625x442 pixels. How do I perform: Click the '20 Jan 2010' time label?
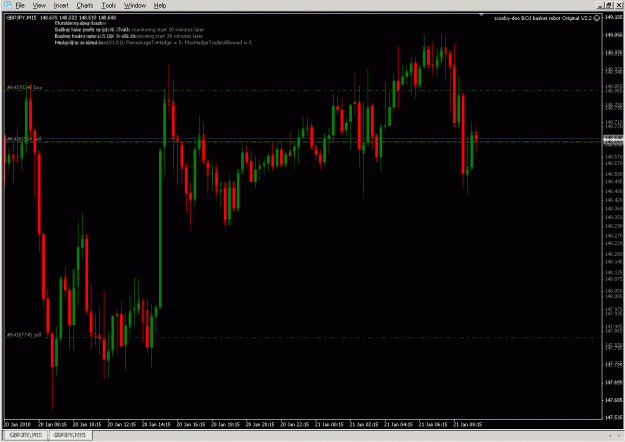17,424
